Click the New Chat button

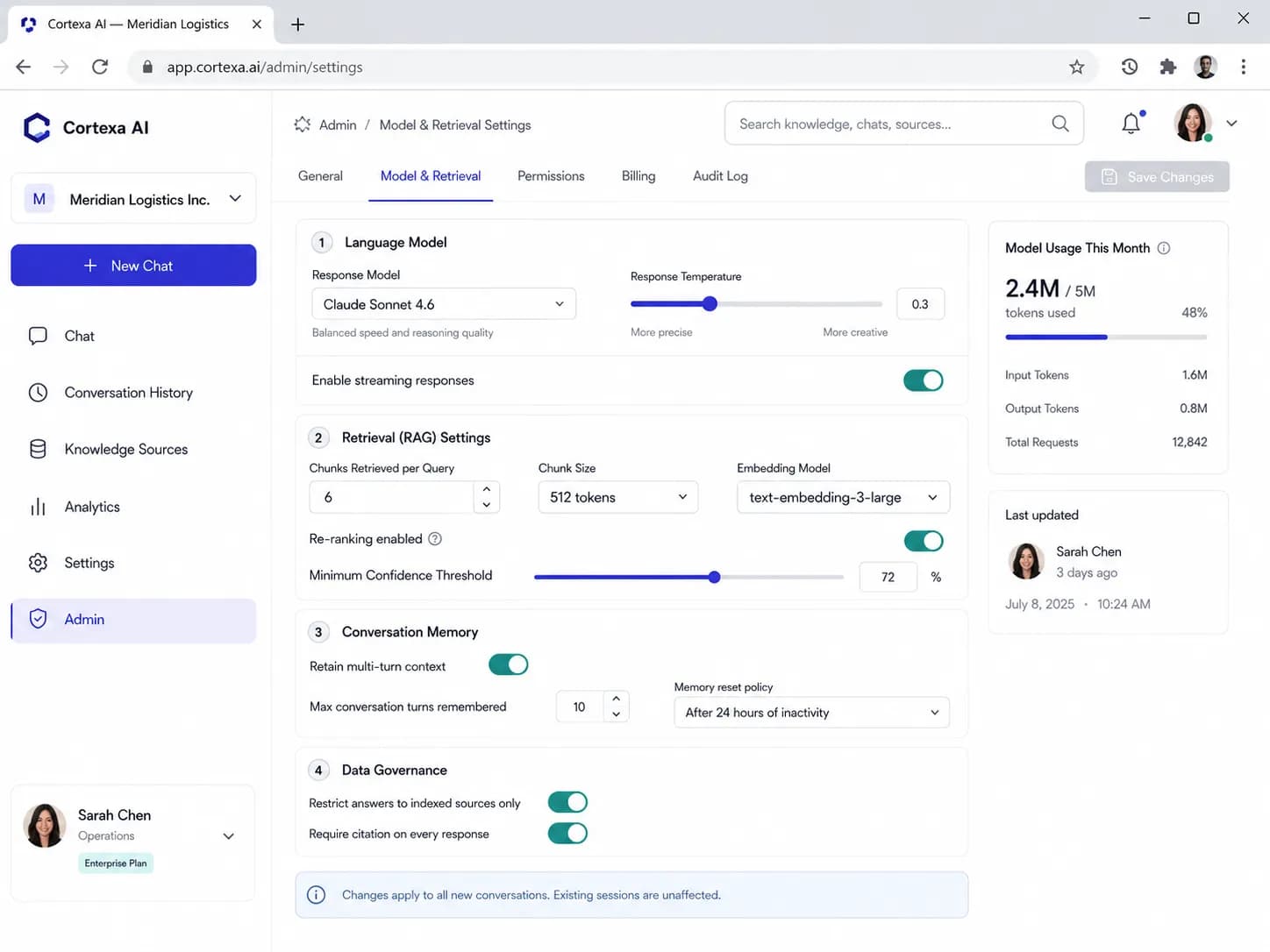(x=133, y=266)
